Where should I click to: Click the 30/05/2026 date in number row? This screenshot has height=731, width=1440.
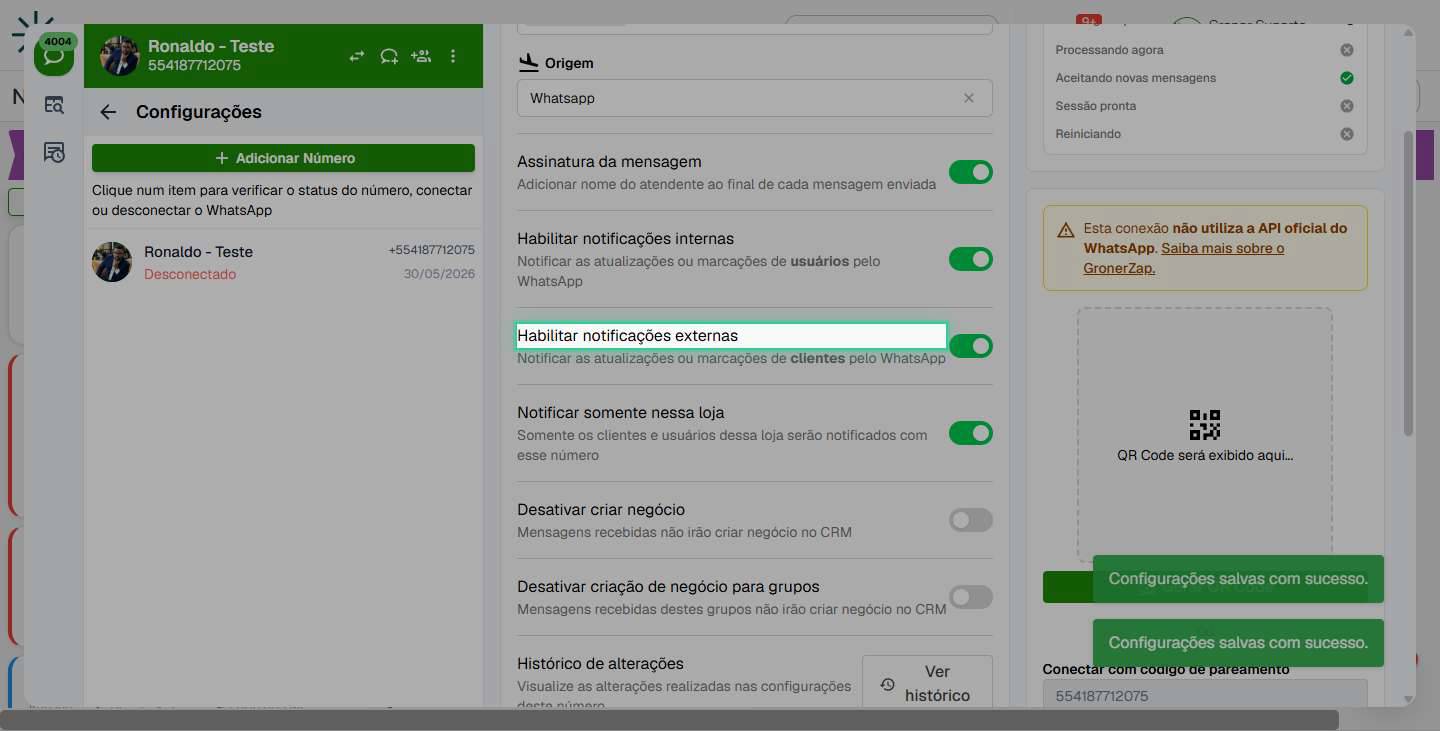pos(439,274)
